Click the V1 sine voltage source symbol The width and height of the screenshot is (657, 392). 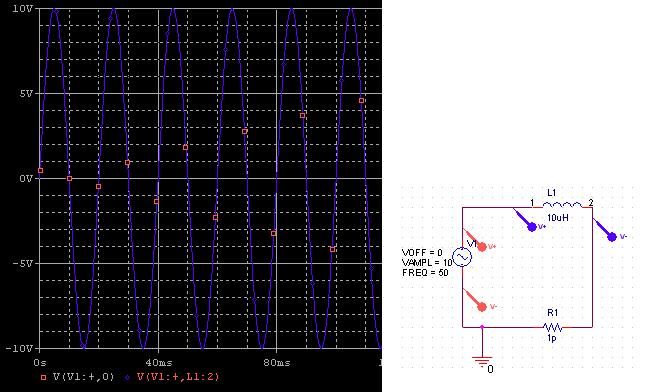point(462,257)
